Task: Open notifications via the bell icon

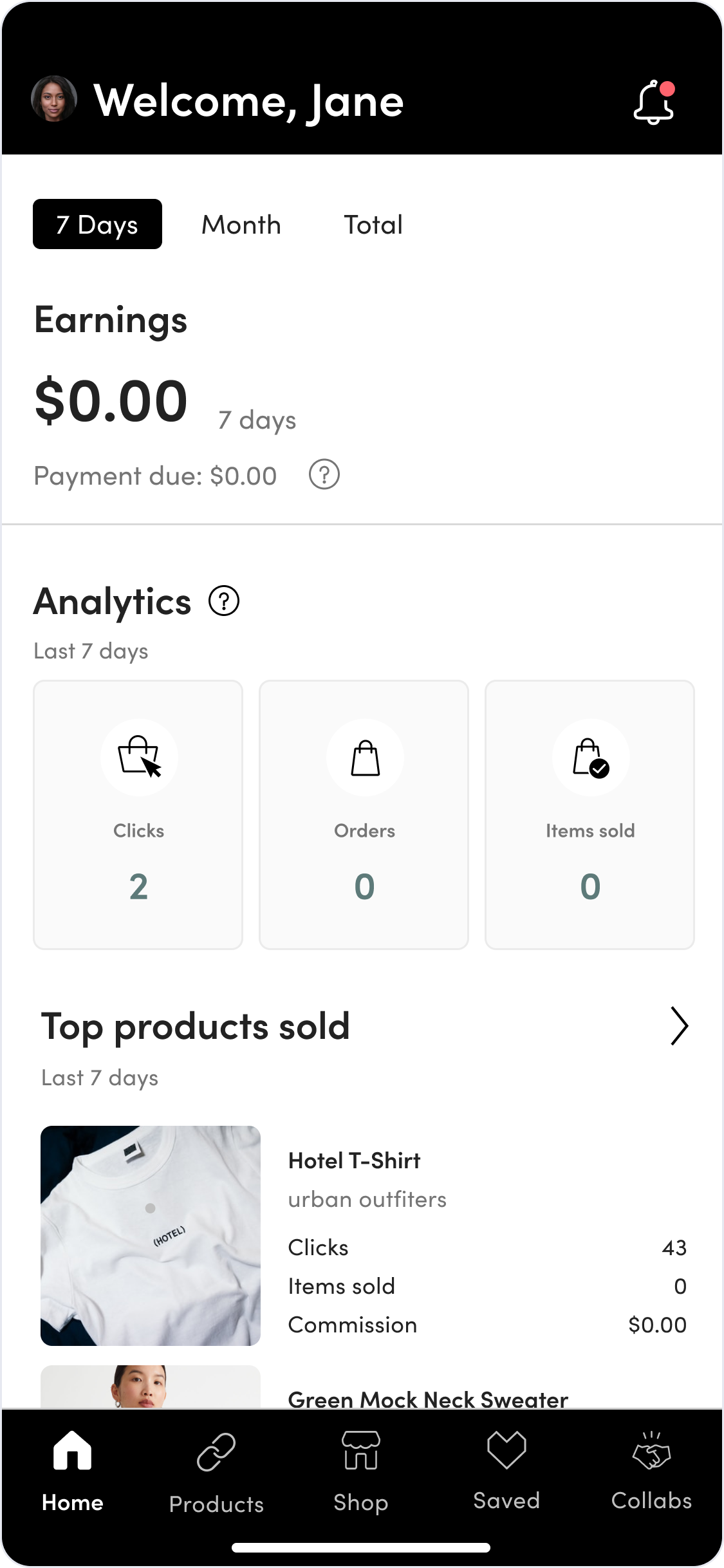Action: click(x=654, y=102)
